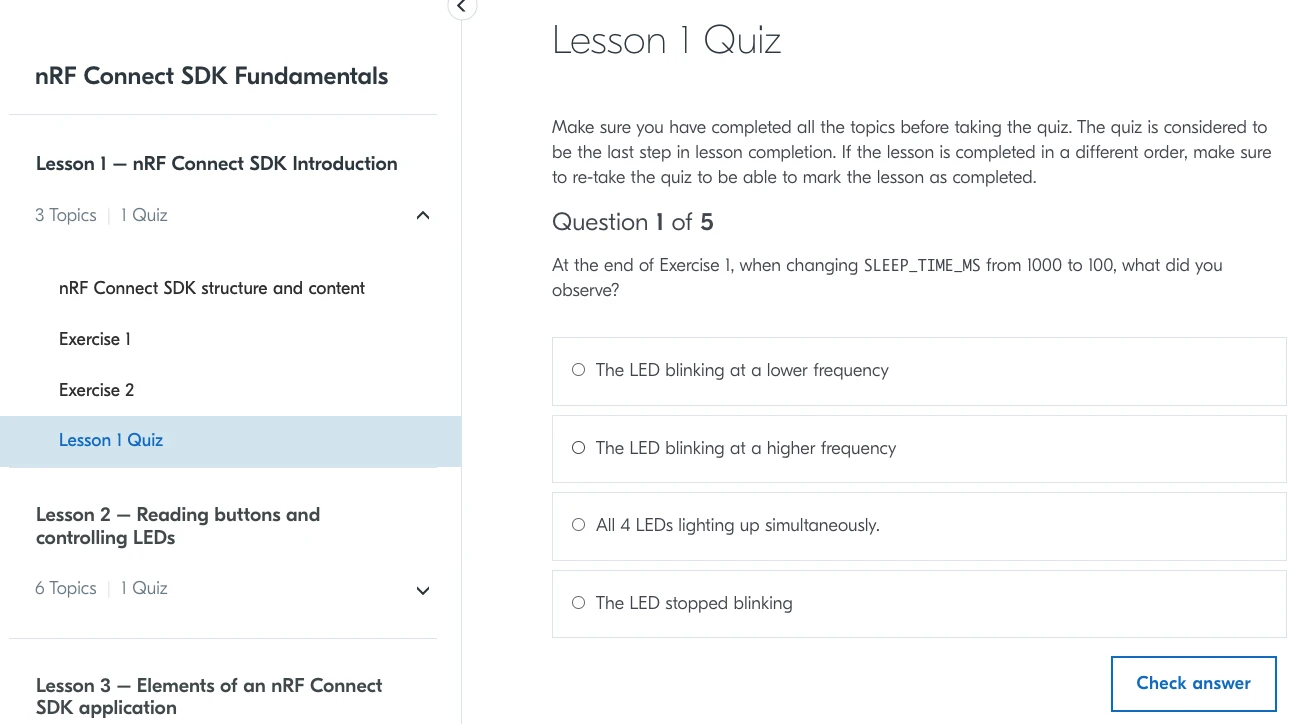Click "Lesson 1 — nRF Connect SDK Introduction"

216,163
